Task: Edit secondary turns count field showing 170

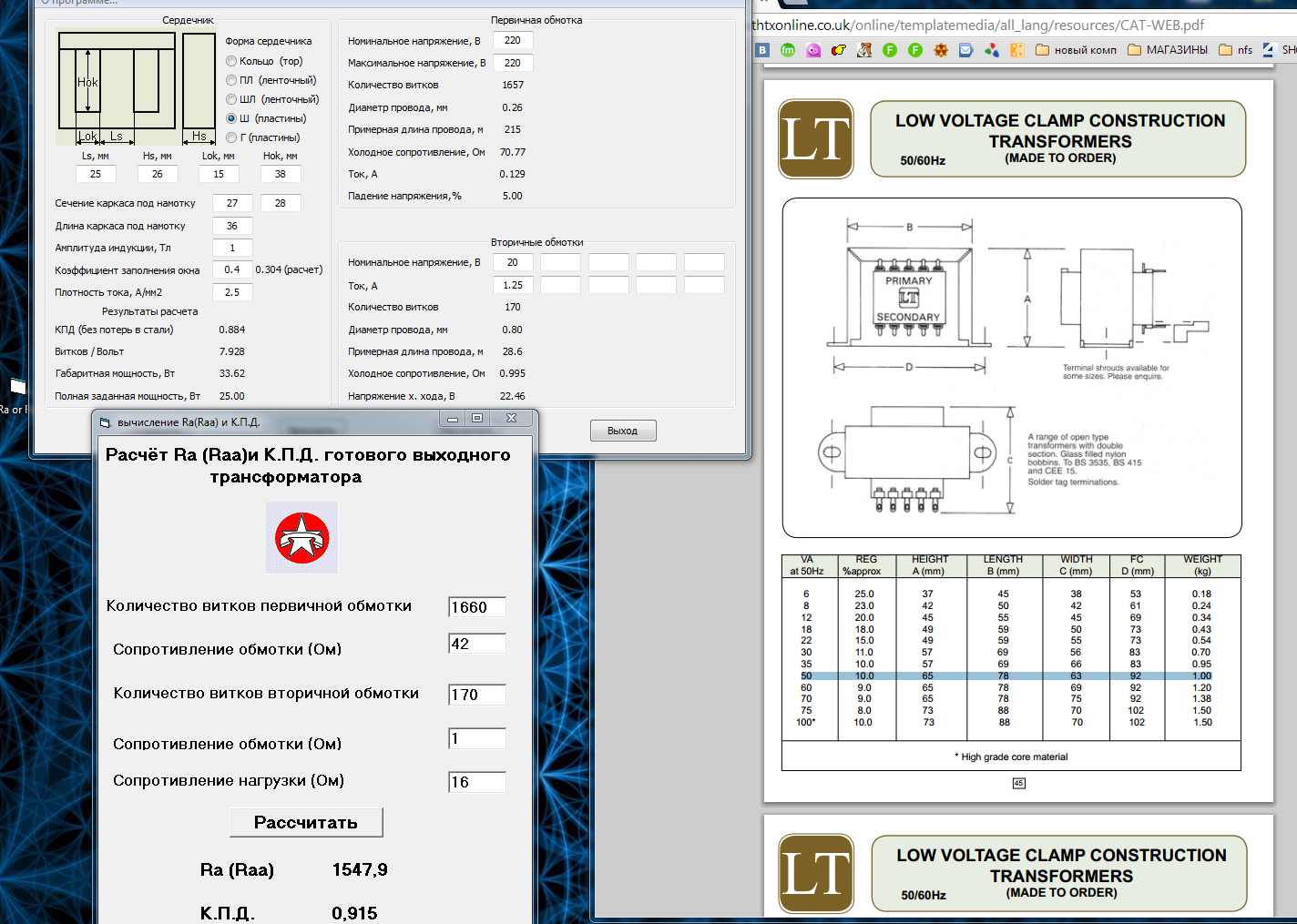Action: tap(477, 695)
